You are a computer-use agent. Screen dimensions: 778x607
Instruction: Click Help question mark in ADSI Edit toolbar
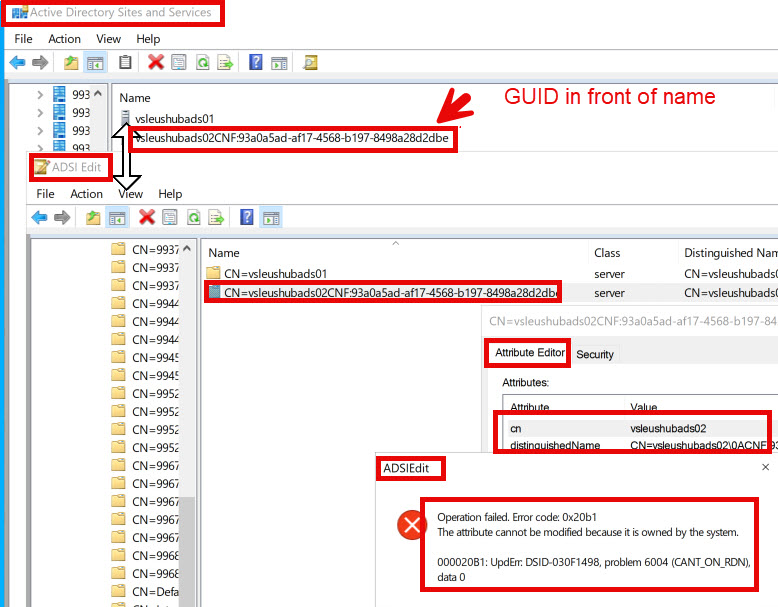point(247,217)
